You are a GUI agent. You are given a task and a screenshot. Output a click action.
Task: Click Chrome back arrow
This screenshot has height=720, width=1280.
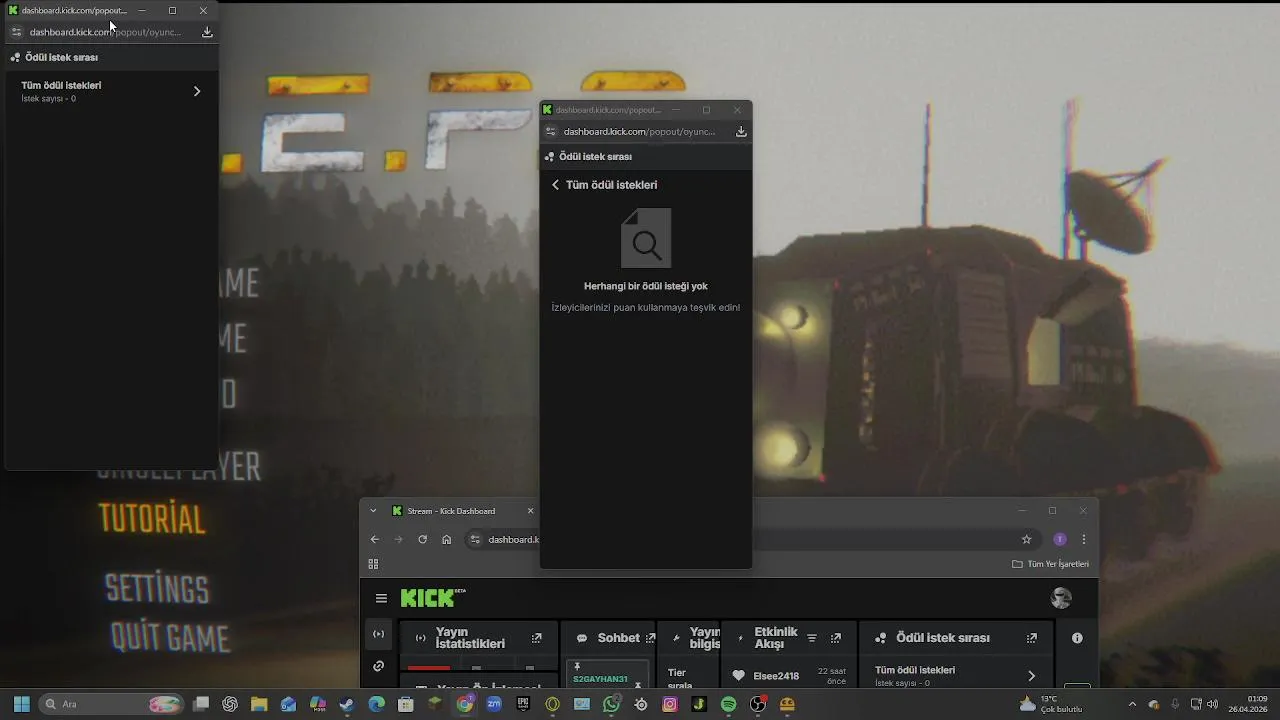coord(375,539)
